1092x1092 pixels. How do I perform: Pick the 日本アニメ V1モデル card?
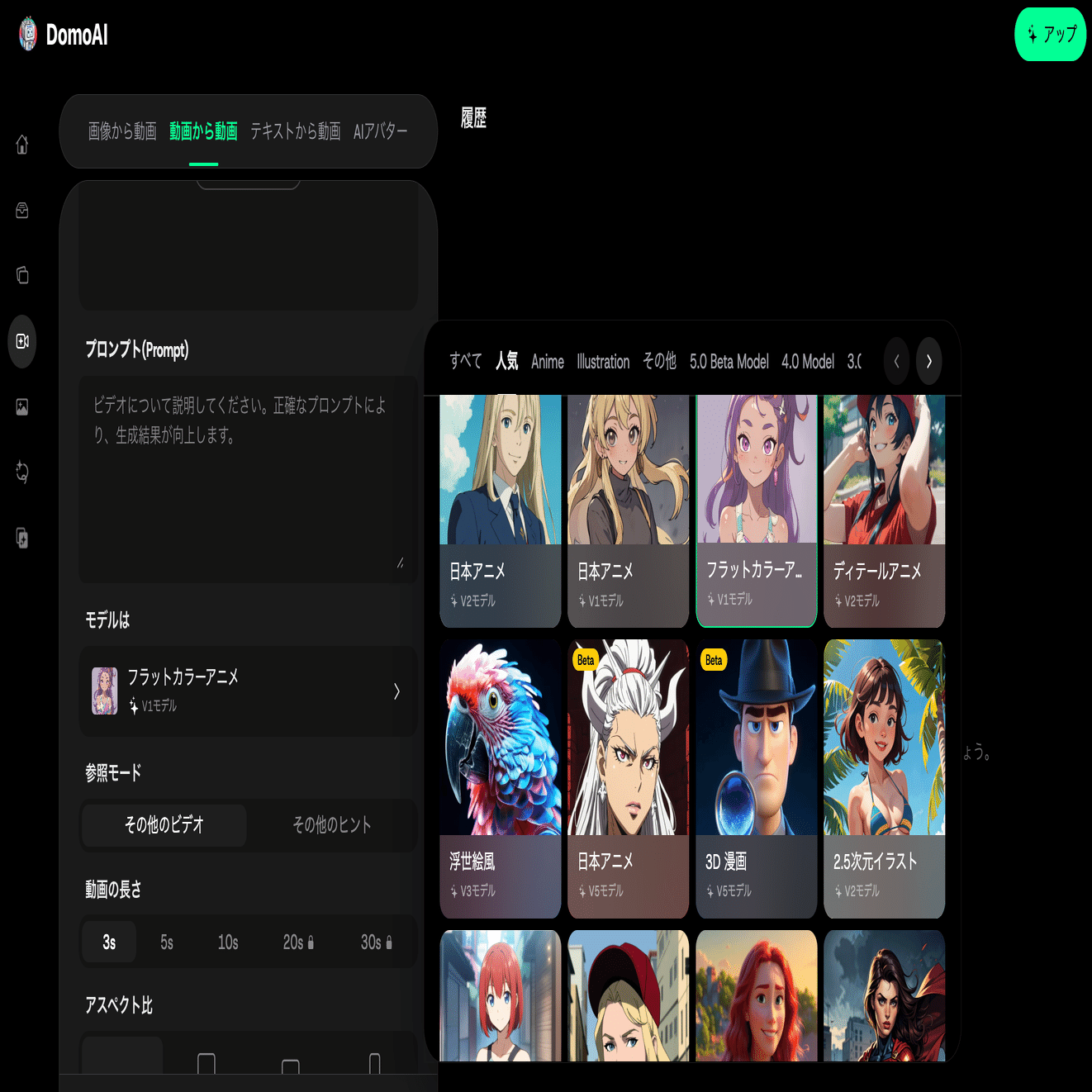[629, 511]
